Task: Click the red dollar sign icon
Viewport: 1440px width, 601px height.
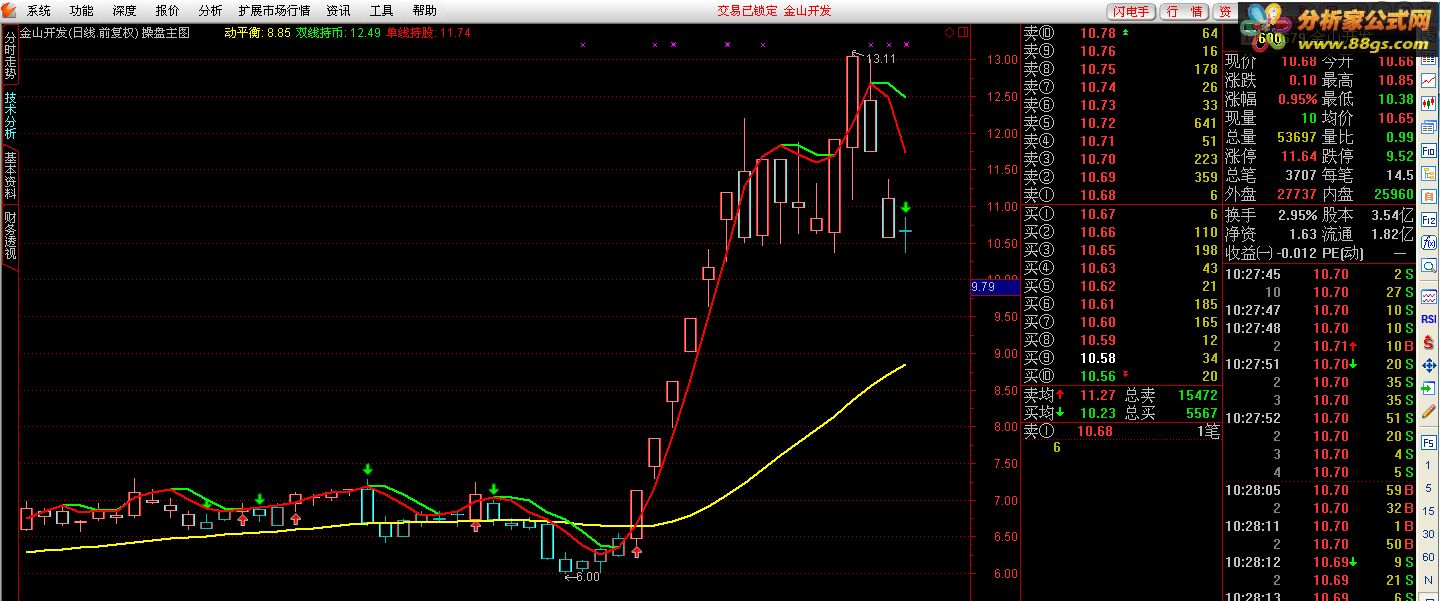Action: coord(1429,342)
